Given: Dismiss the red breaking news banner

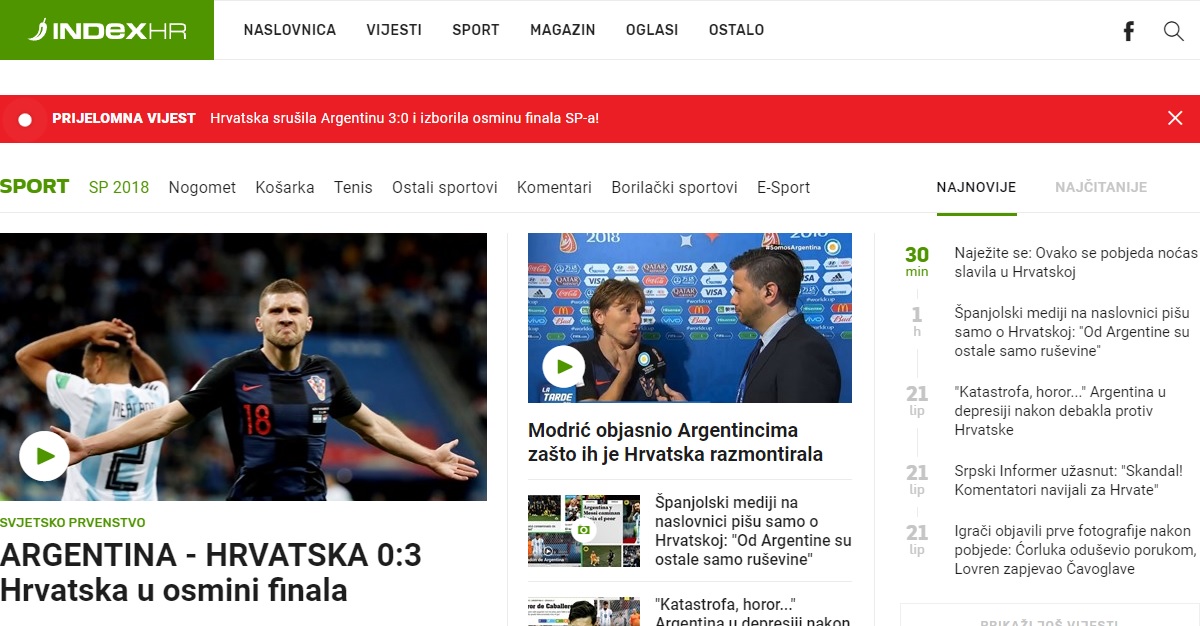Looking at the screenshot, I should click(1175, 118).
